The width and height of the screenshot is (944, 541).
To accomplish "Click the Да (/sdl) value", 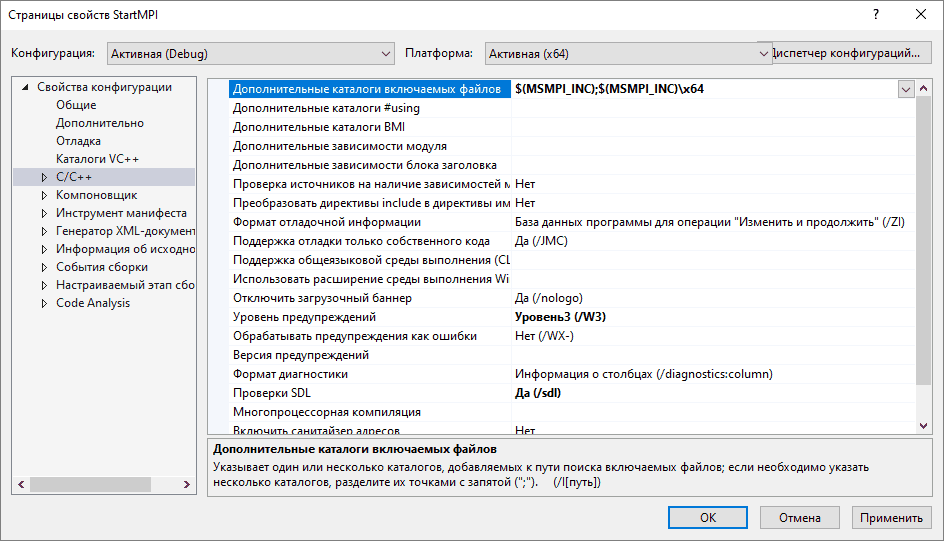I will click(x=538, y=393).
